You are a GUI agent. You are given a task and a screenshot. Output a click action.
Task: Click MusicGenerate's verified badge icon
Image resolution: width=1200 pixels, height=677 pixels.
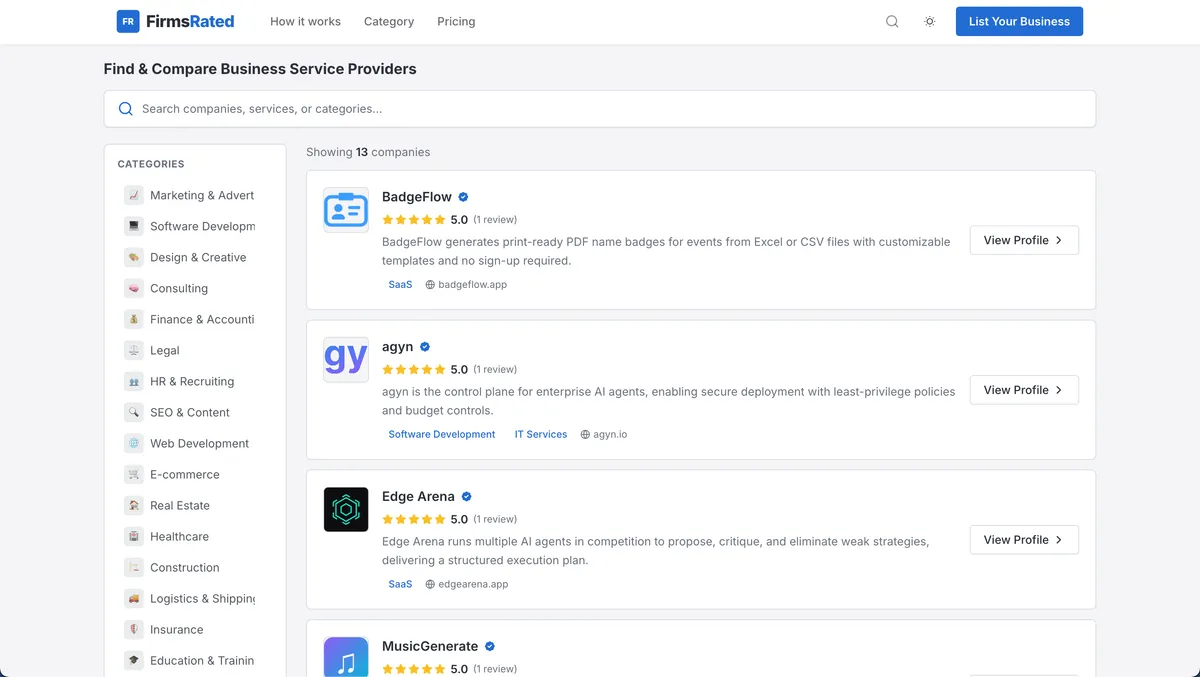[490, 647]
